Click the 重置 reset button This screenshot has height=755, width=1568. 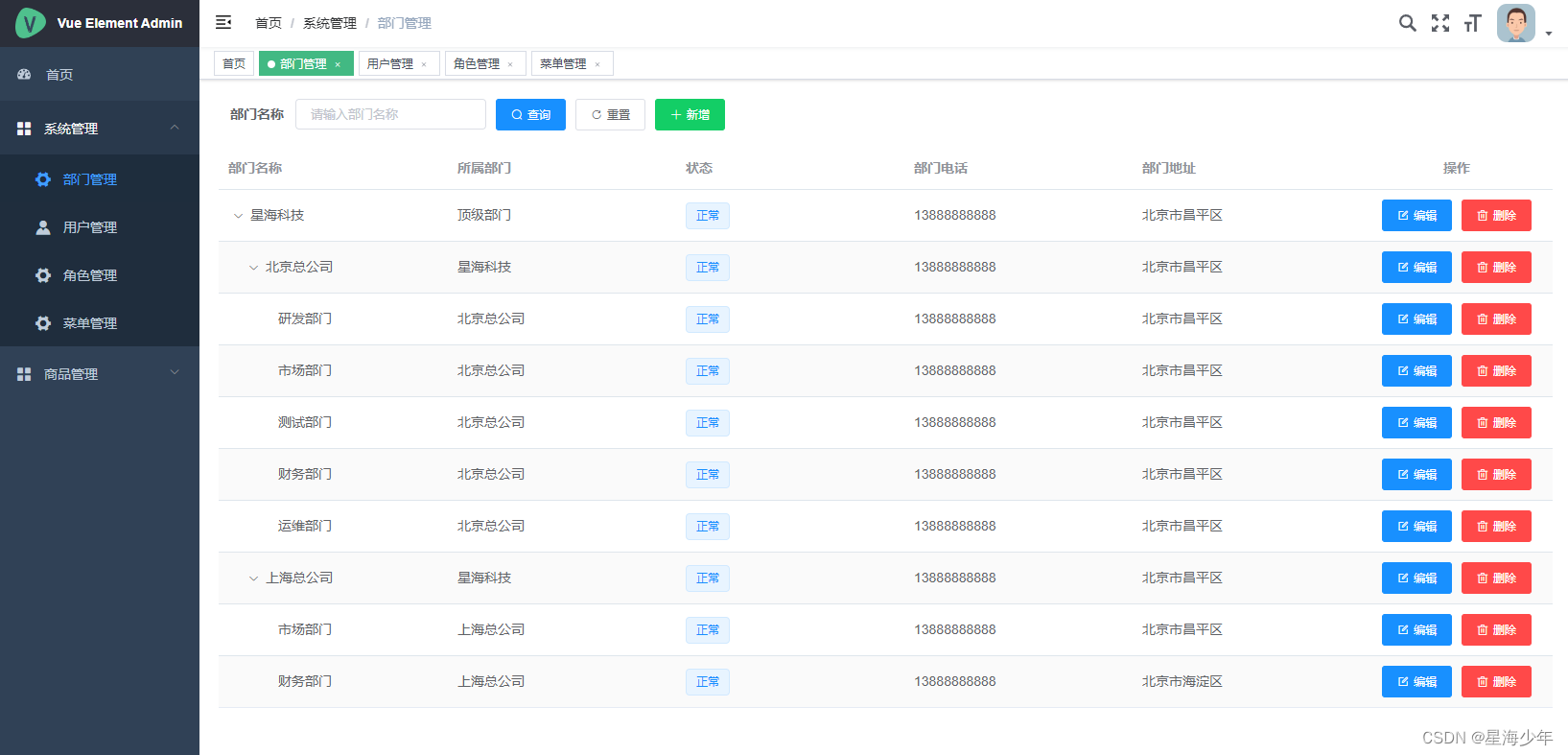tap(610, 114)
